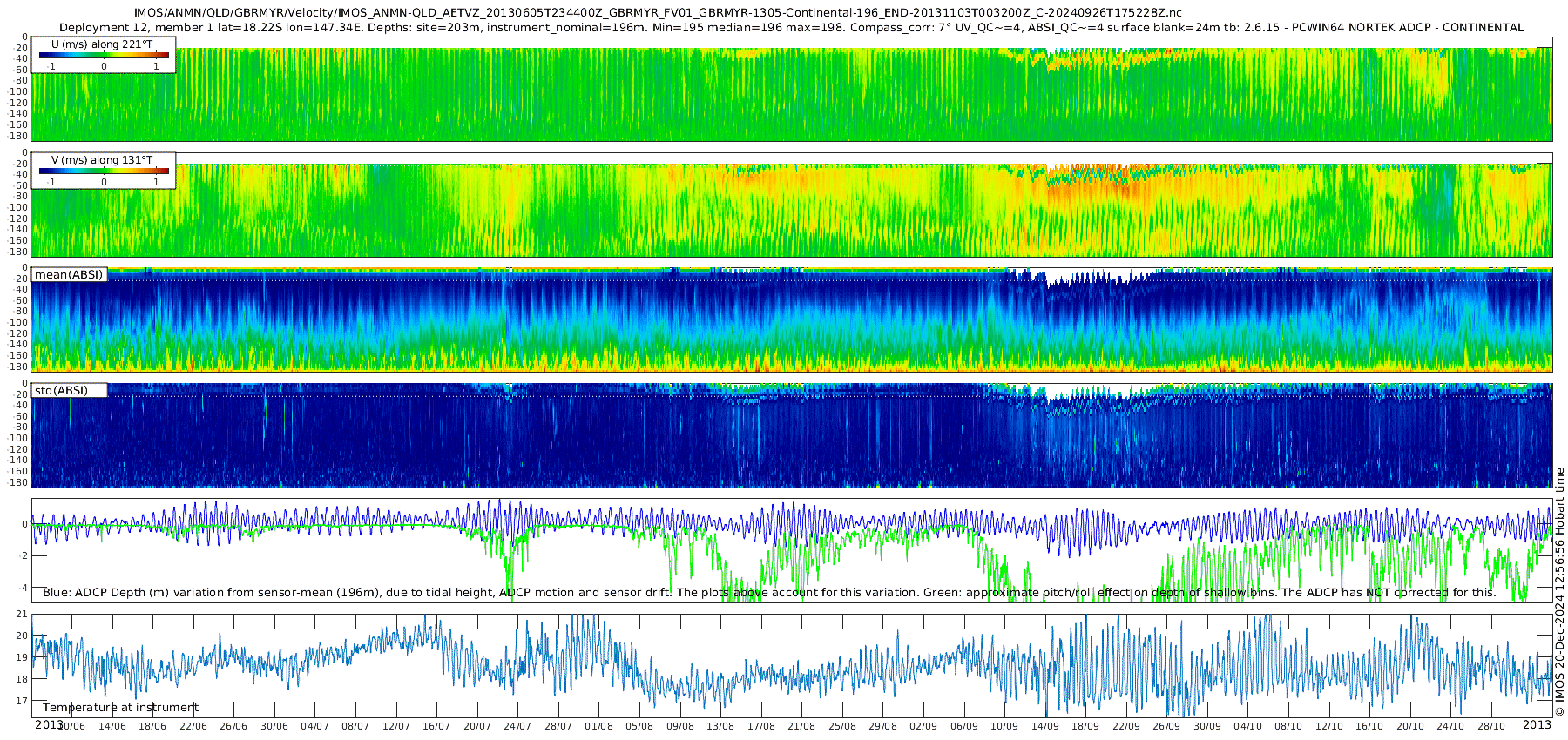1568x740 pixels.
Task: Click the 17 tick on temperature axis
Action: 23,701
